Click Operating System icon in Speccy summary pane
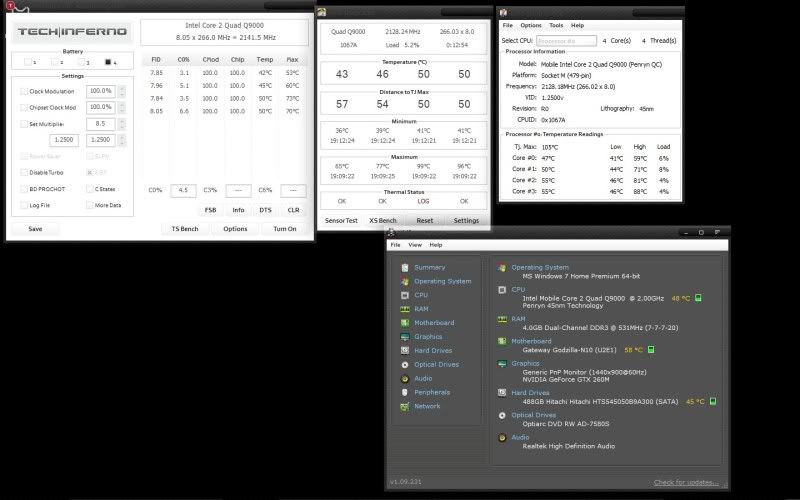The height and width of the screenshot is (500, 800). click(502, 268)
